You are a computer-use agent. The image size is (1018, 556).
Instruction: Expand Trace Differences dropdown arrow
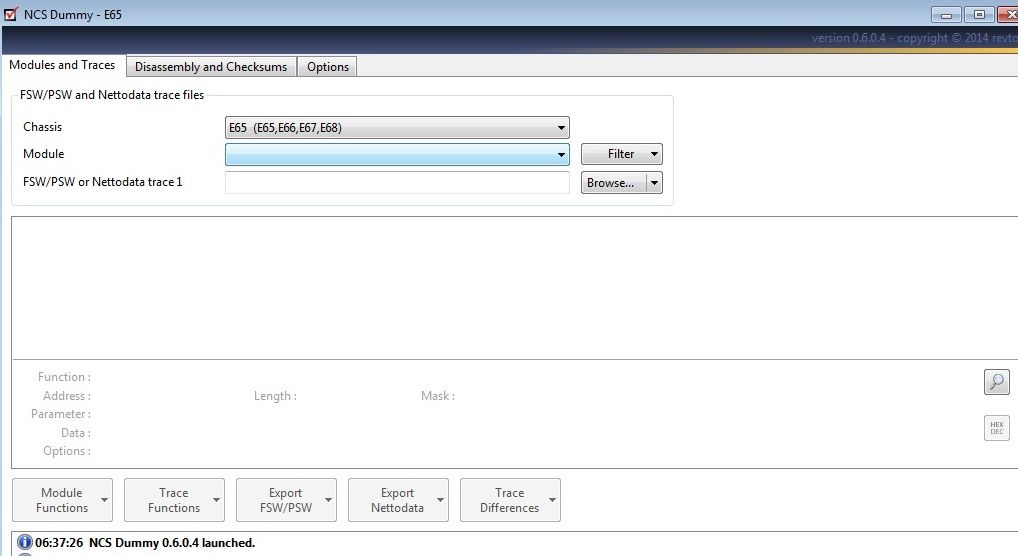tap(552, 500)
